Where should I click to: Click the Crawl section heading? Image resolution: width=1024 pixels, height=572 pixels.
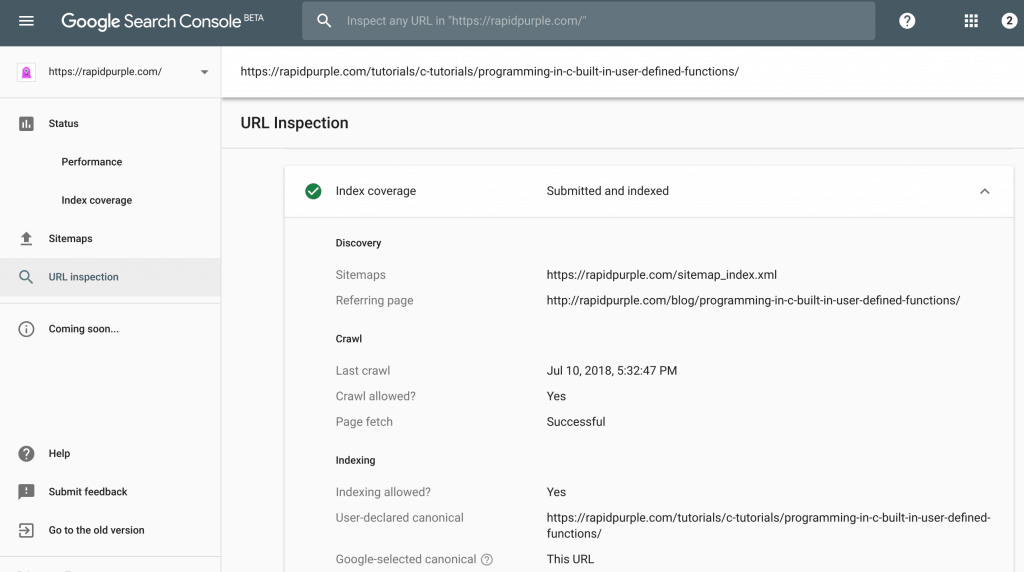[349, 339]
